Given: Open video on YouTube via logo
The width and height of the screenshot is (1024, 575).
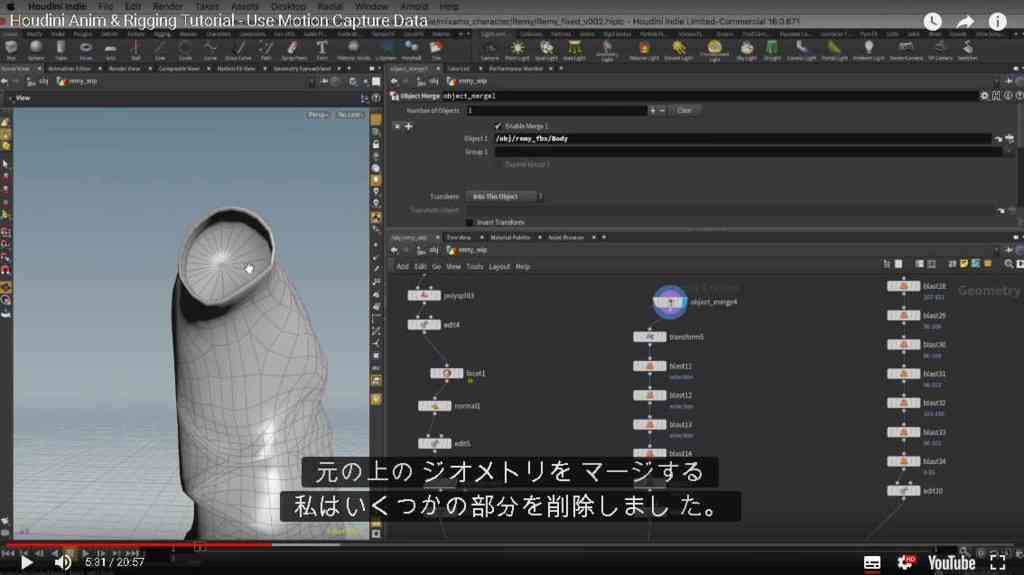Looking at the screenshot, I should (952, 563).
